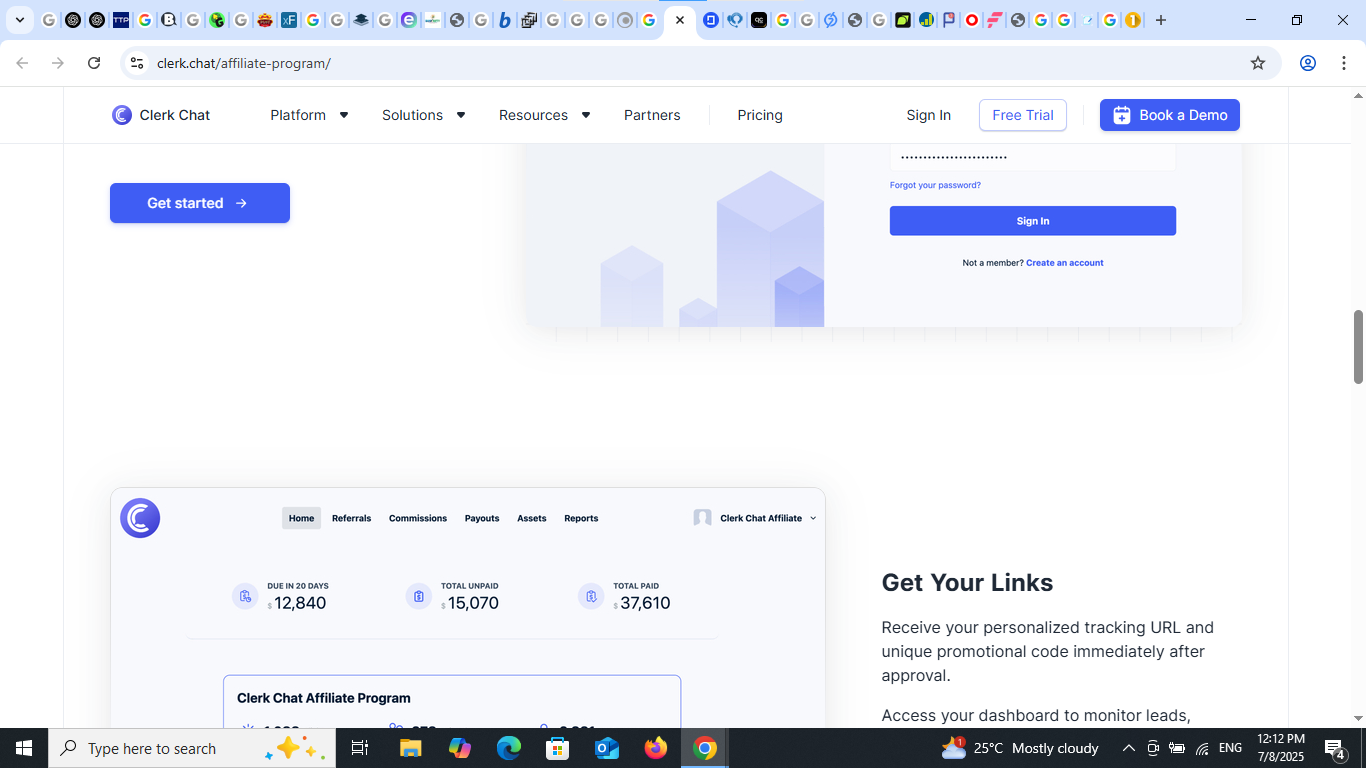The height and width of the screenshot is (768, 1366).
Task: Show hidden system tray icons
Action: pyautogui.click(x=1128, y=748)
